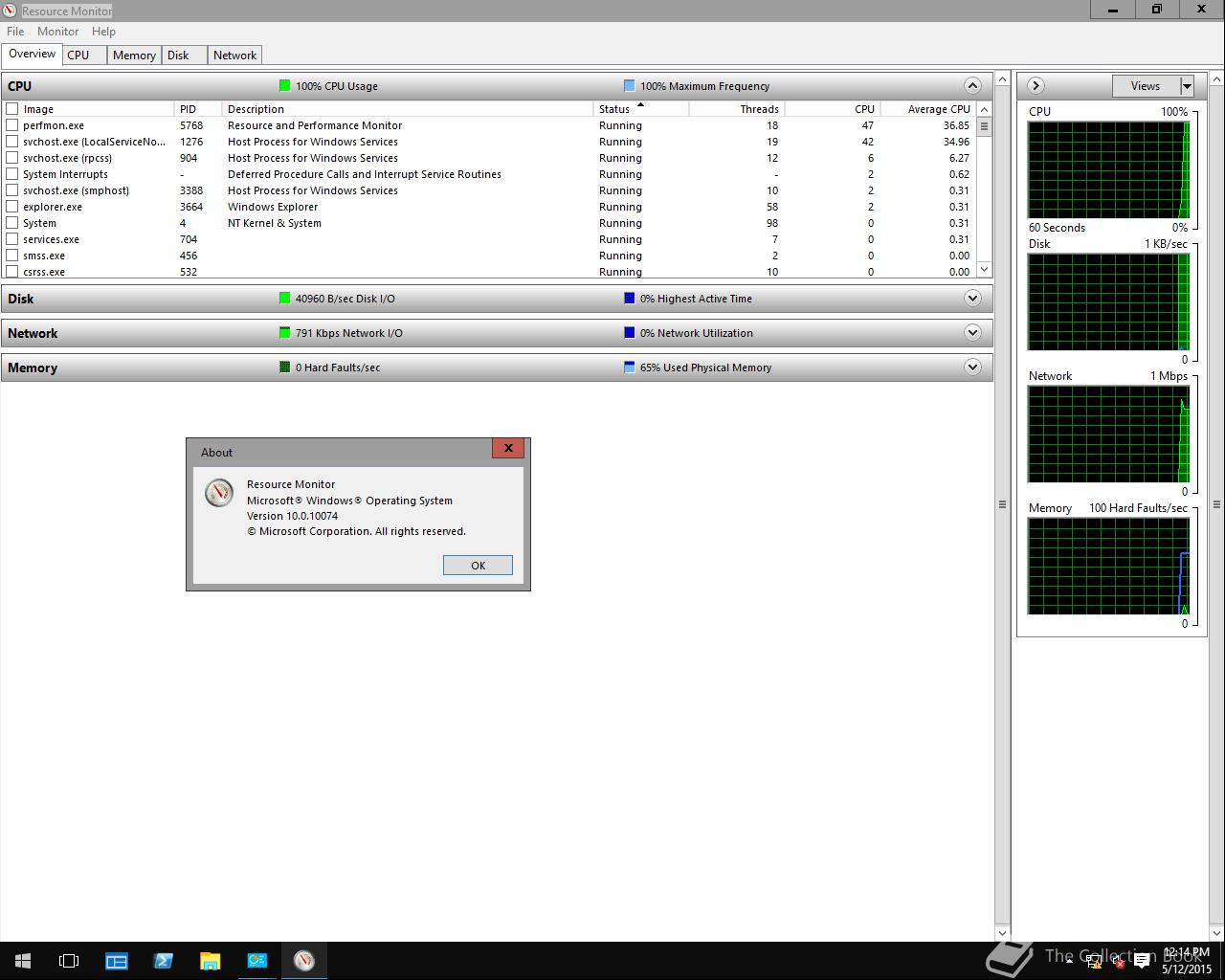Open PowerShell from the taskbar
The image size is (1225, 980).
pyautogui.click(x=163, y=961)
